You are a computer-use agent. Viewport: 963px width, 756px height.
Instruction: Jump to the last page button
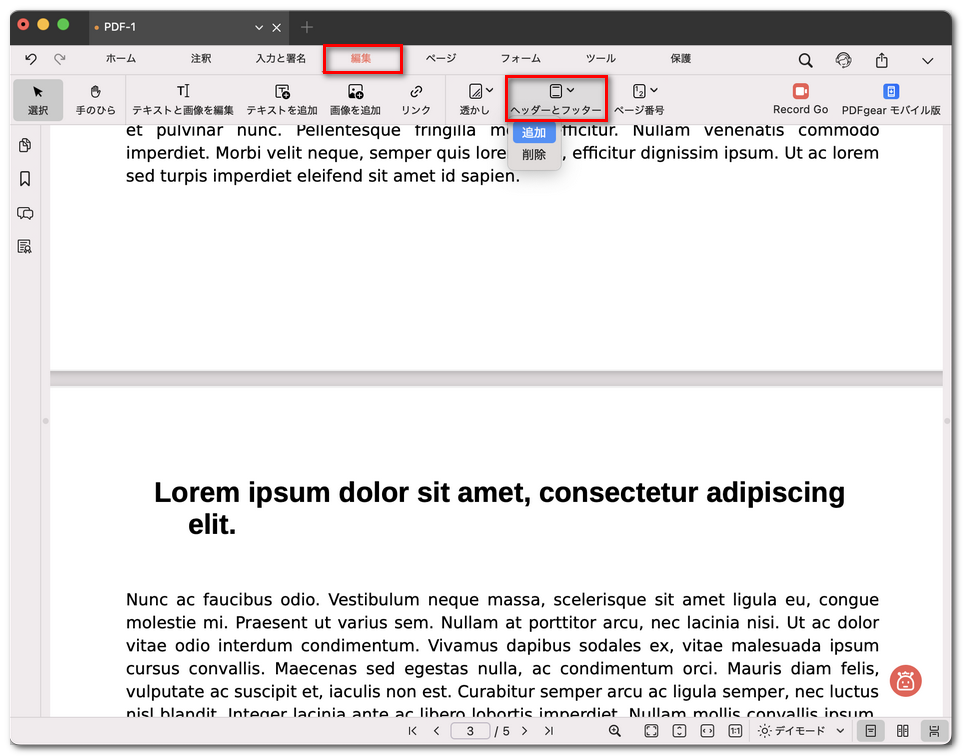click(548, 731)
